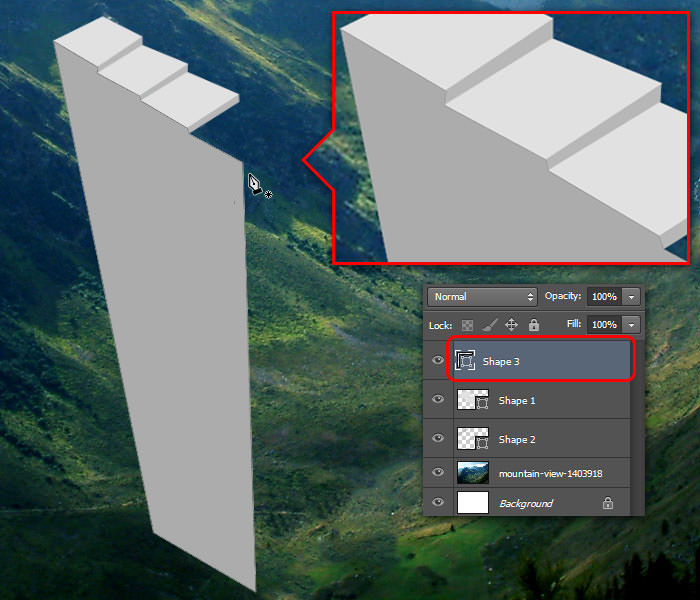
Task: Select the Shape 2 layer thumbnail
Action: 473,438
